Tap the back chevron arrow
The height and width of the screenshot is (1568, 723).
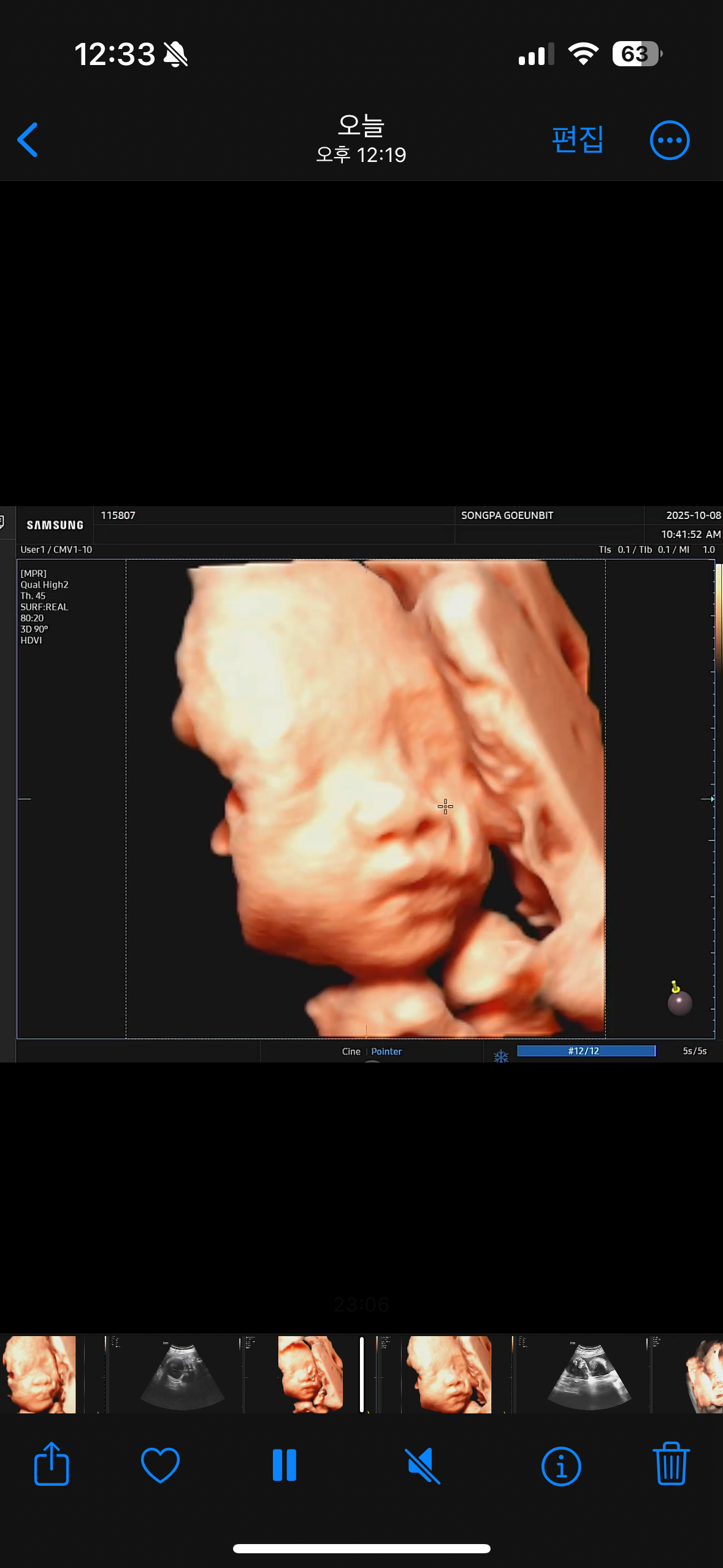[x=28, y=140]
